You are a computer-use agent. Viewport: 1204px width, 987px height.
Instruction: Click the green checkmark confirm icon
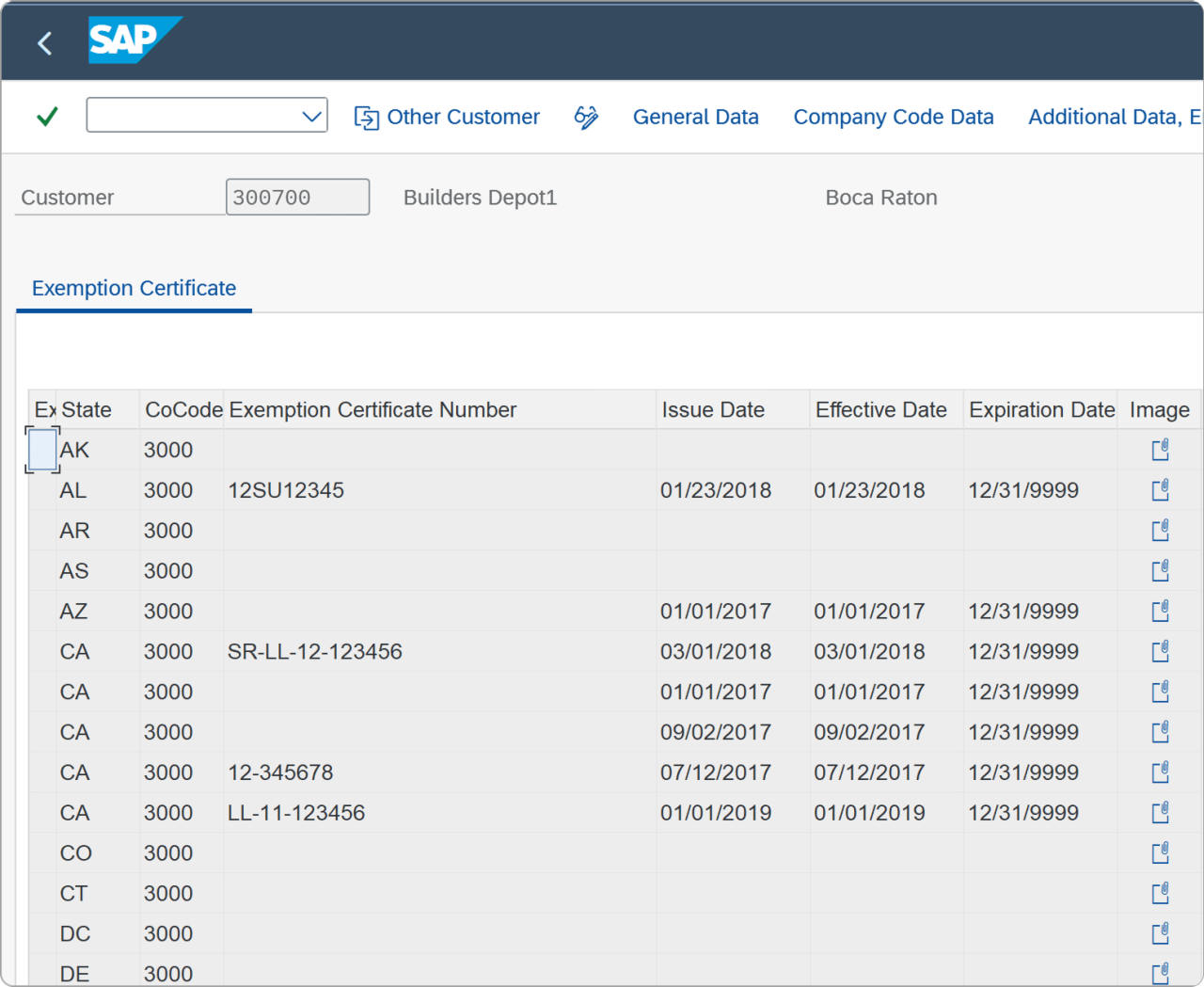click(45, 115)
